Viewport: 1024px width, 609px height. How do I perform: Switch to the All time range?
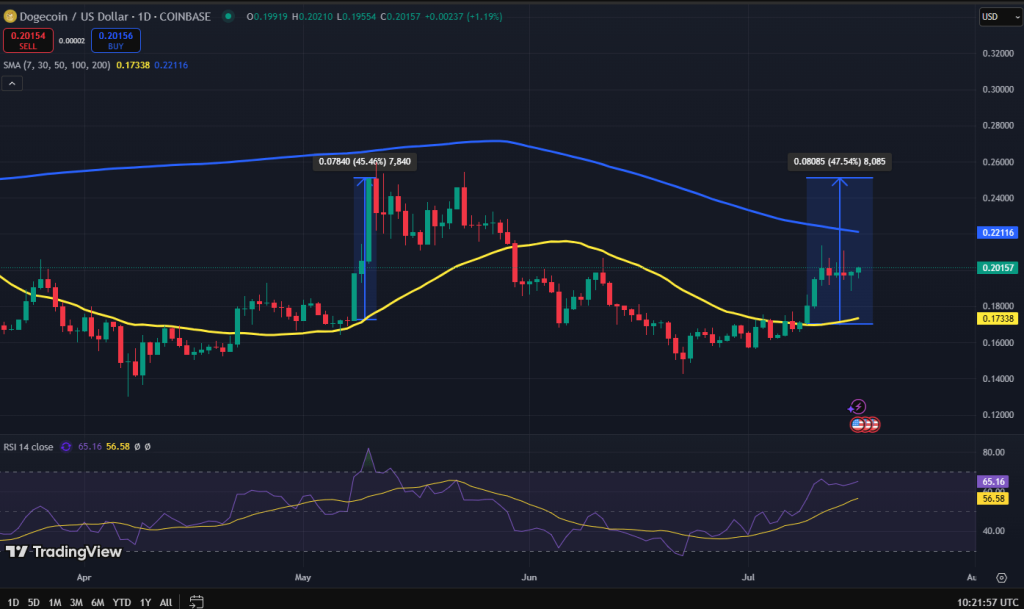click(166, 602)
